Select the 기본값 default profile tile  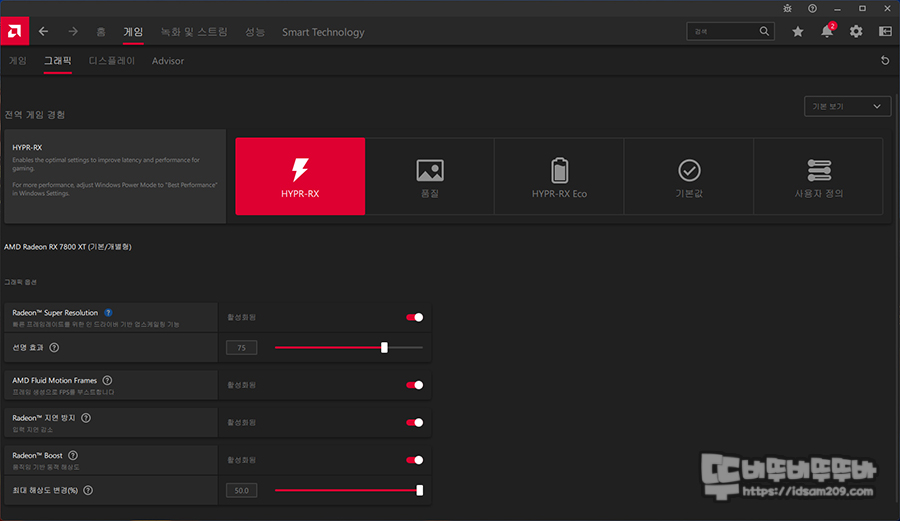[x=689, y=176]
